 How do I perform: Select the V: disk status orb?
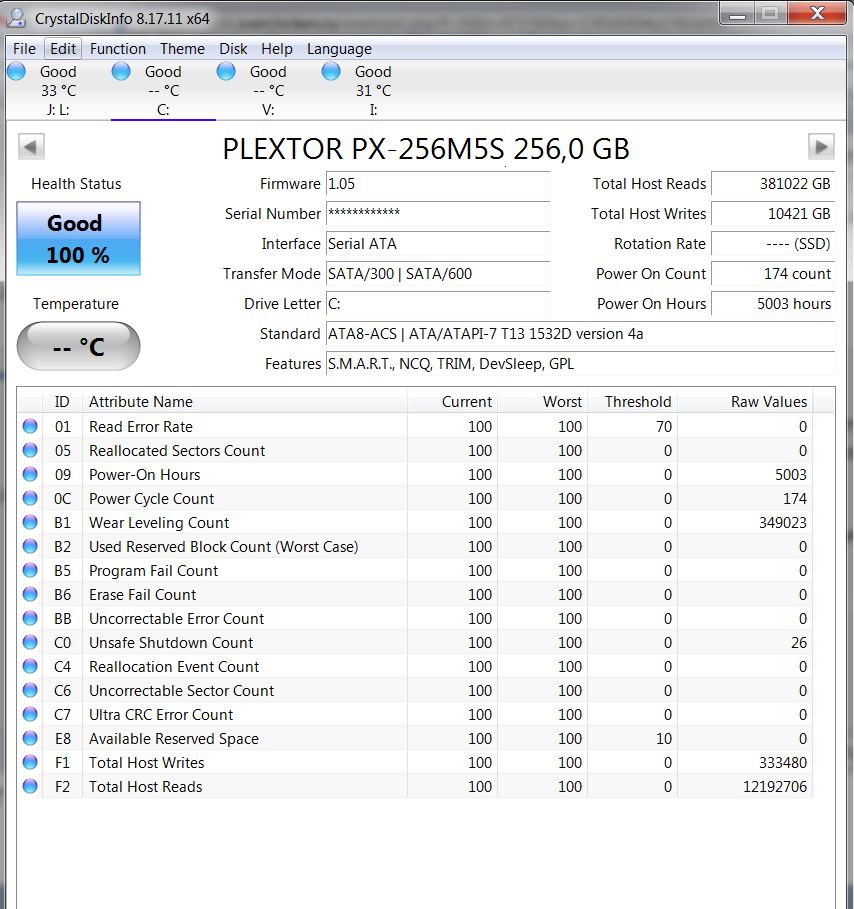point(226,72)
